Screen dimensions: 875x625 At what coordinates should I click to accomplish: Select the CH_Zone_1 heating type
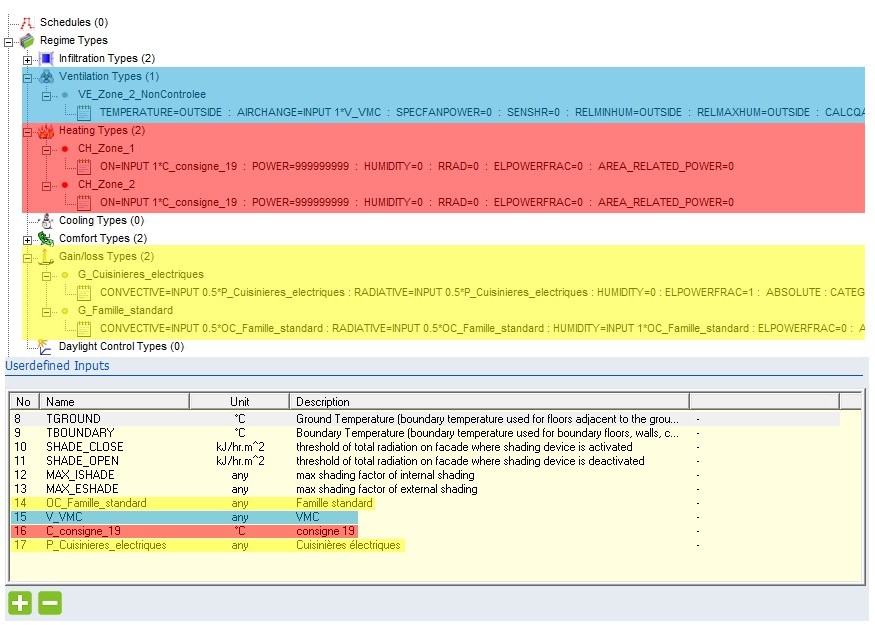click(106, 148)
